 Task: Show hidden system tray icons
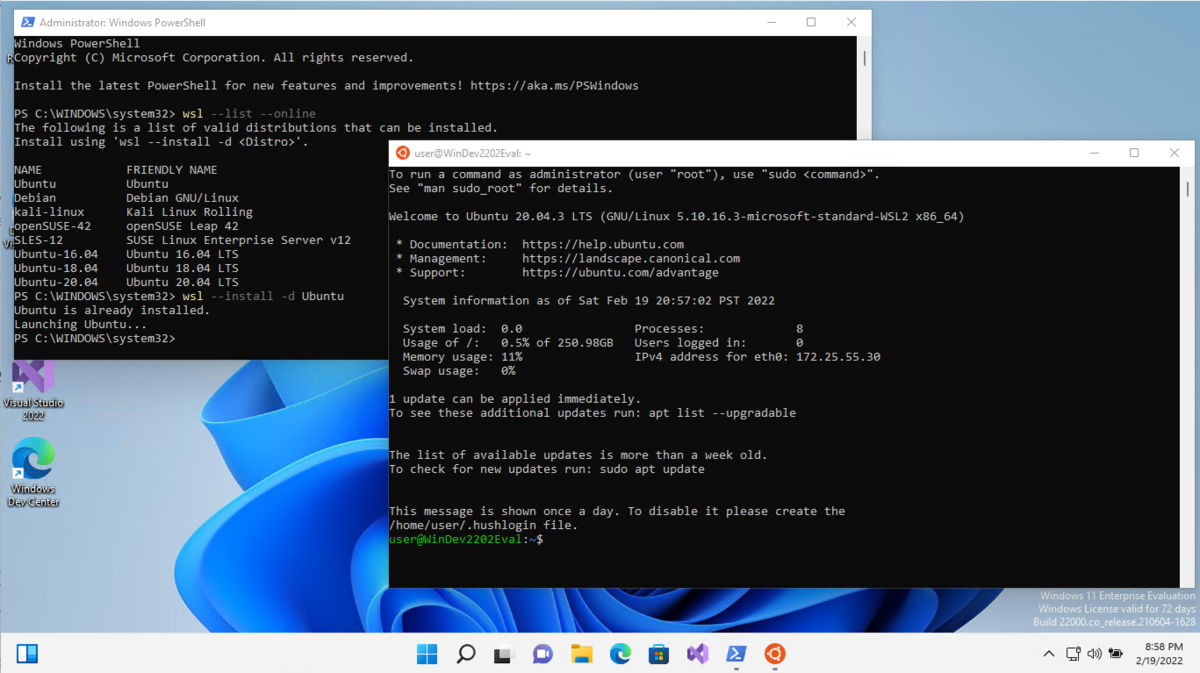click(x=1048, y=654)
